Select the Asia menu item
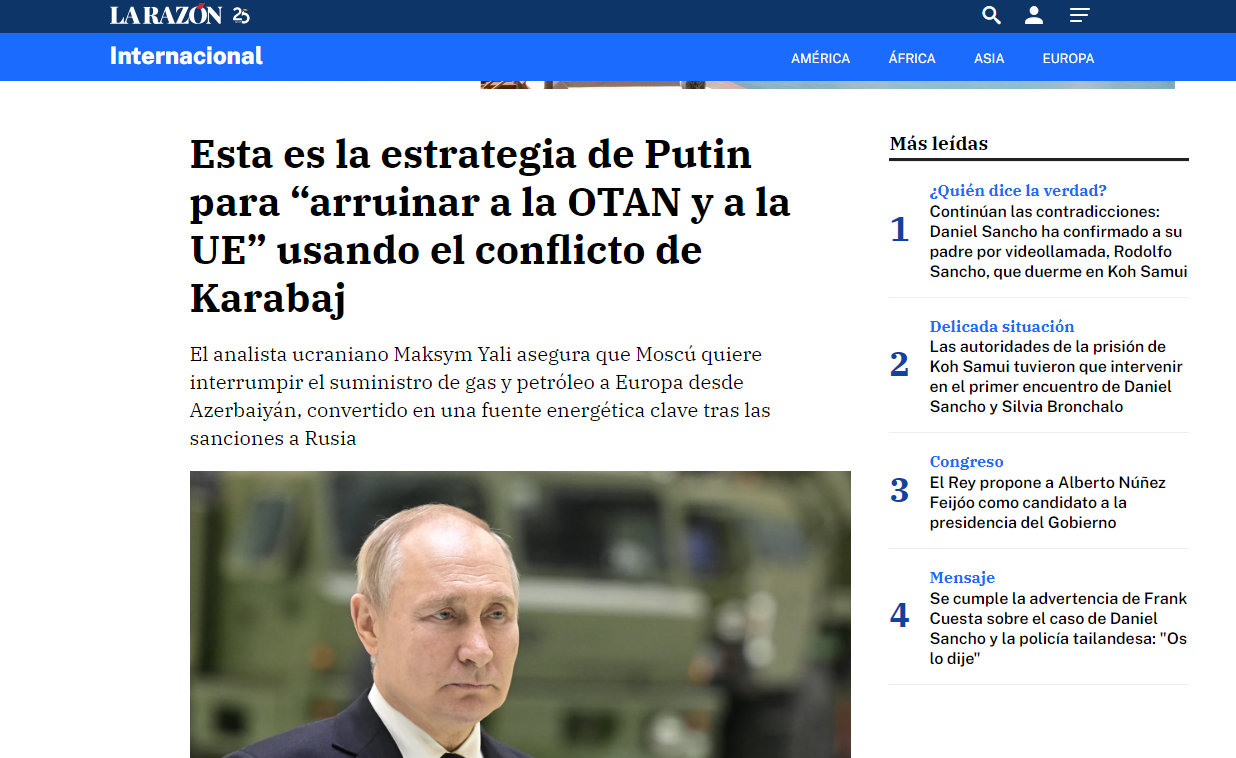 pyautogui.click(x=989, y=58)
